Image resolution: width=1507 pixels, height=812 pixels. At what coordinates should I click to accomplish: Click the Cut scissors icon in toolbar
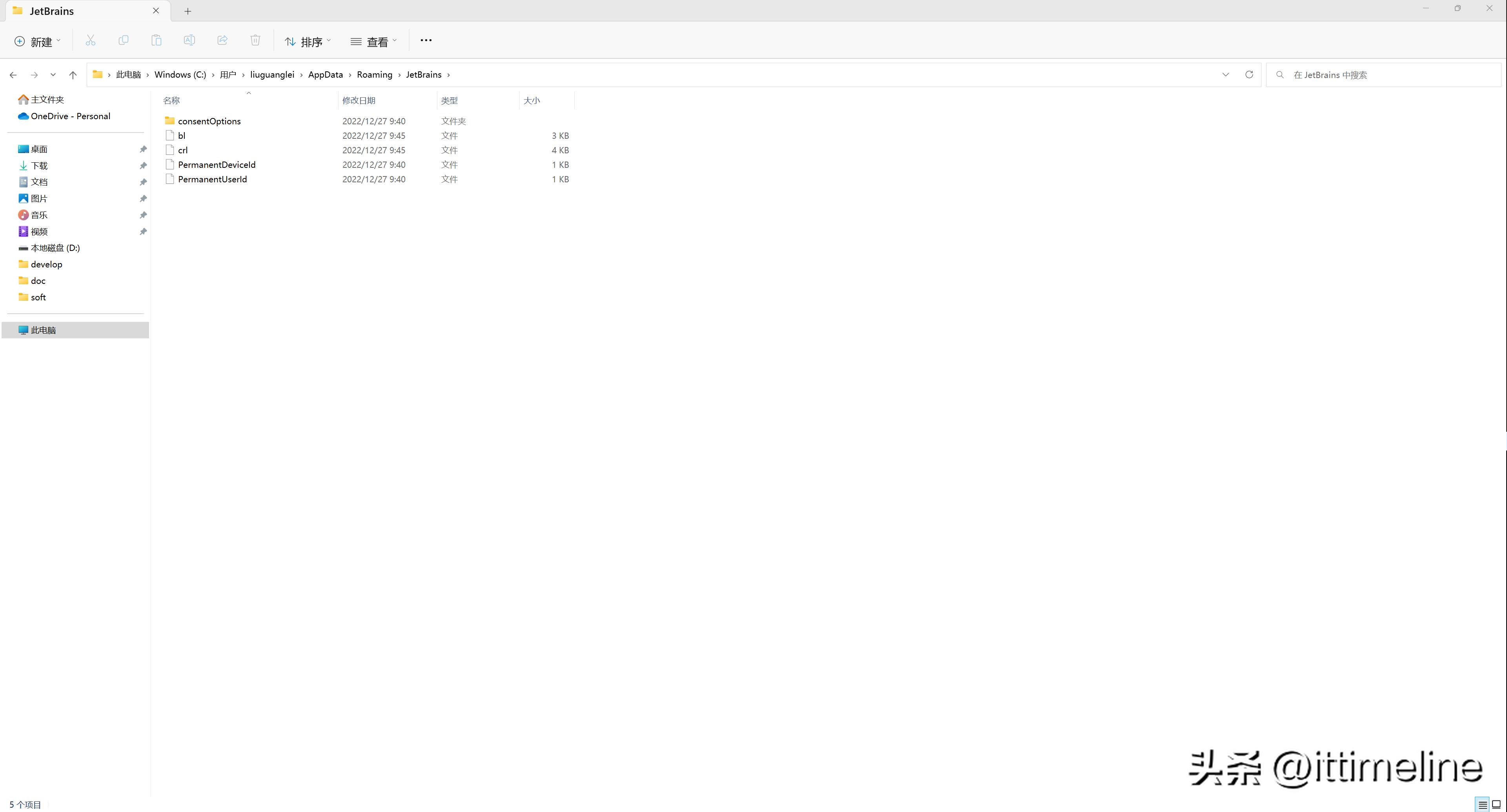point(90,40)
